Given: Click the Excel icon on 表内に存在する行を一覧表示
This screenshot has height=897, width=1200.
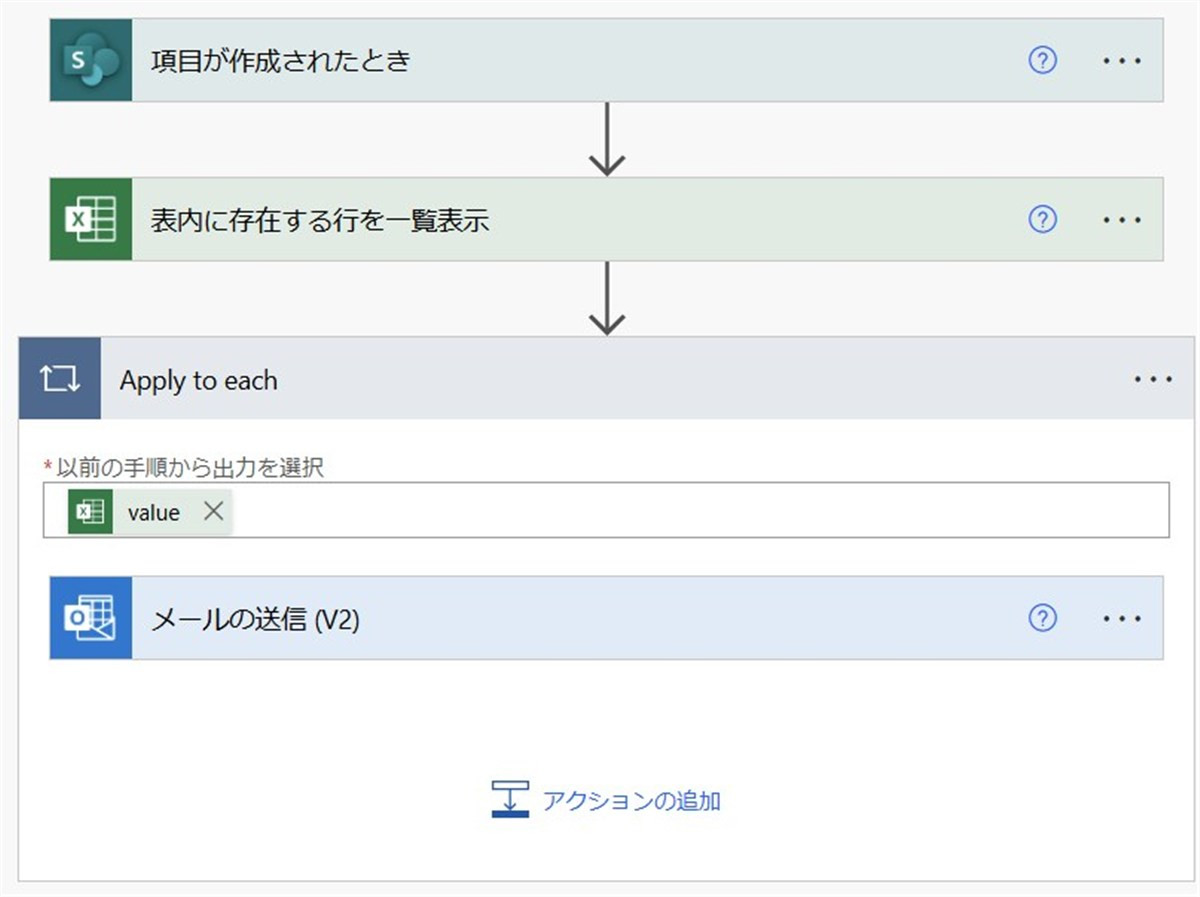Looking at the screenshot, I should click(91, 220).
